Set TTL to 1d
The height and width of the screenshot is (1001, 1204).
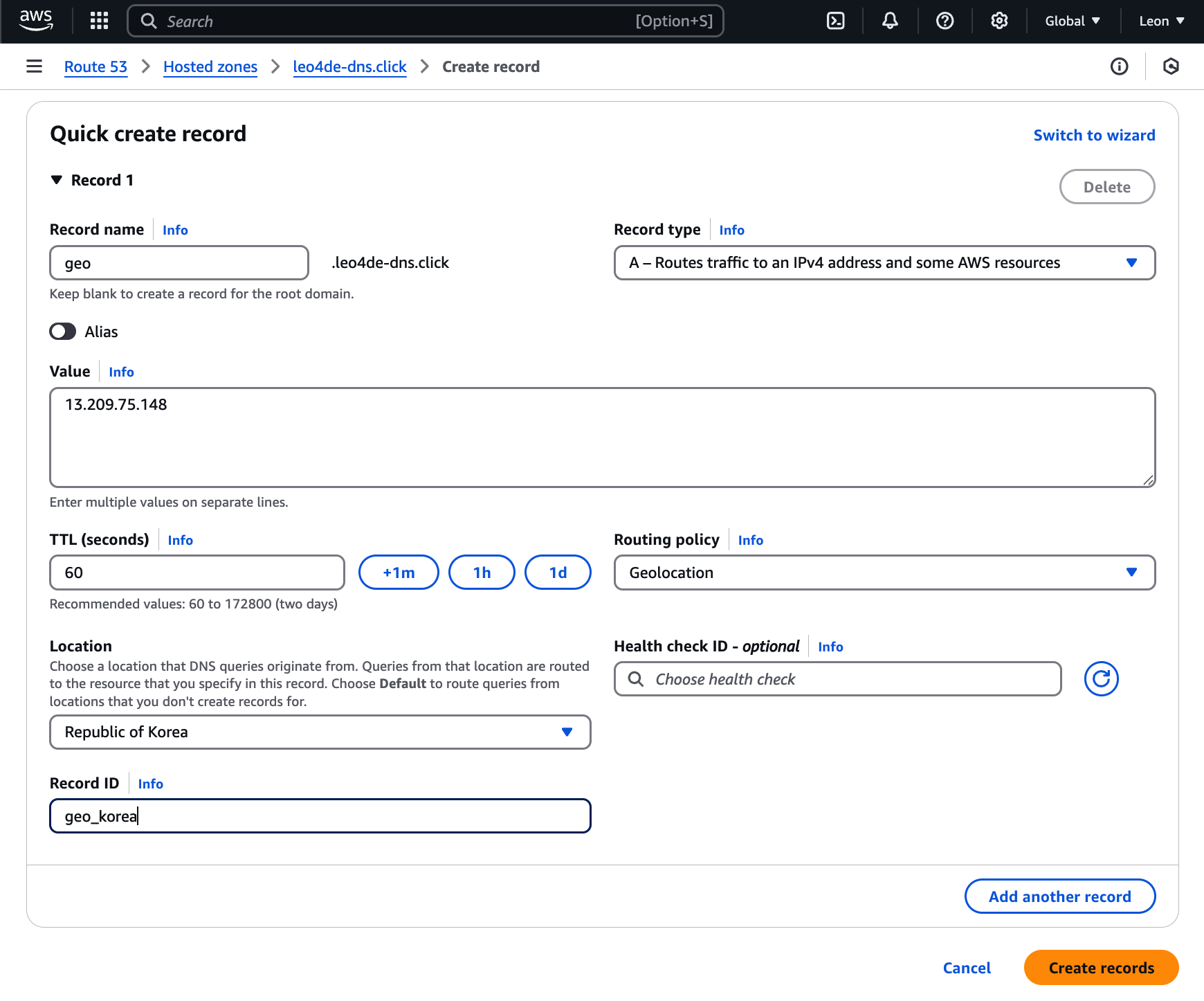click(x=558, y=572)
